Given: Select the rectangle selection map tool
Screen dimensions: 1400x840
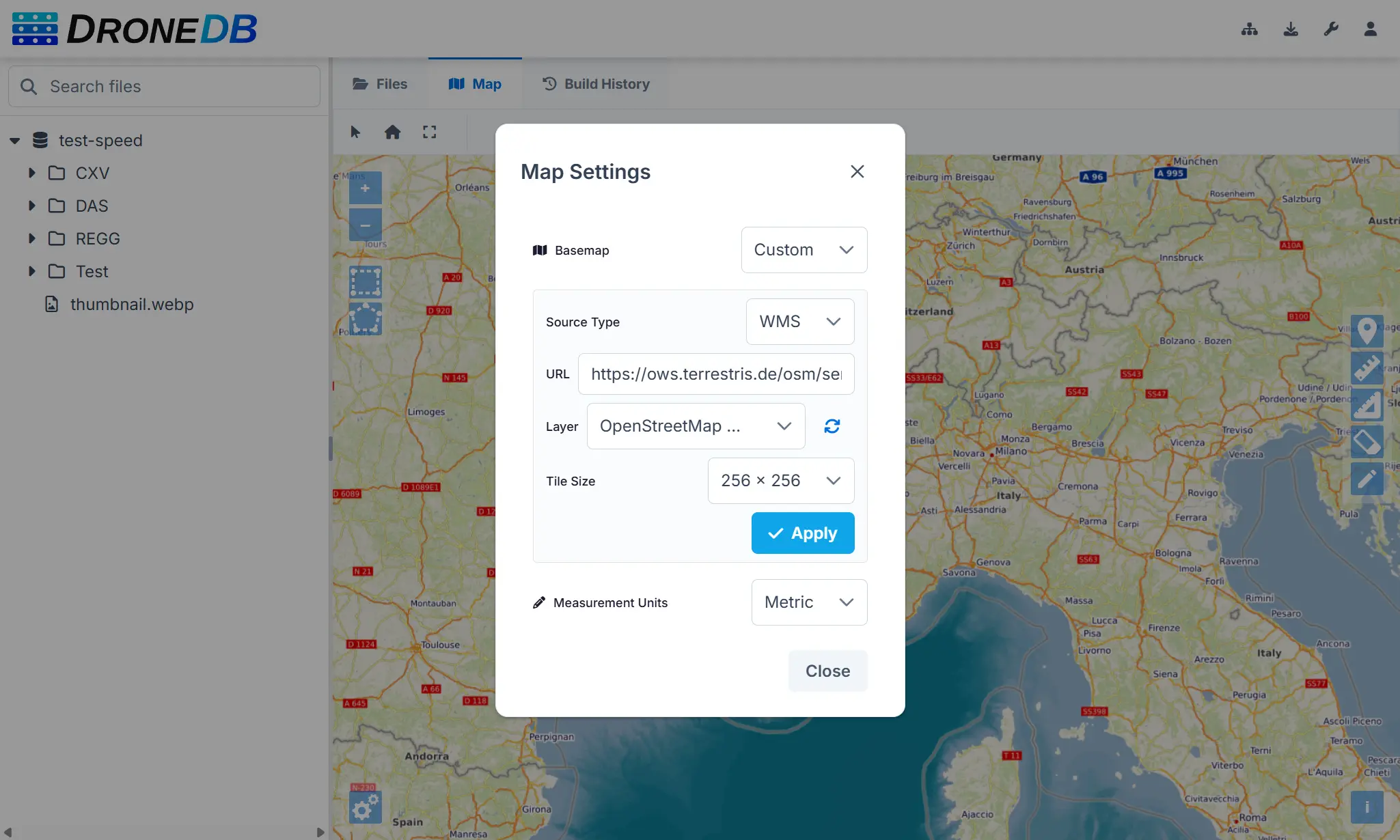Looking at the screenshot, I should tap(365, 281).
